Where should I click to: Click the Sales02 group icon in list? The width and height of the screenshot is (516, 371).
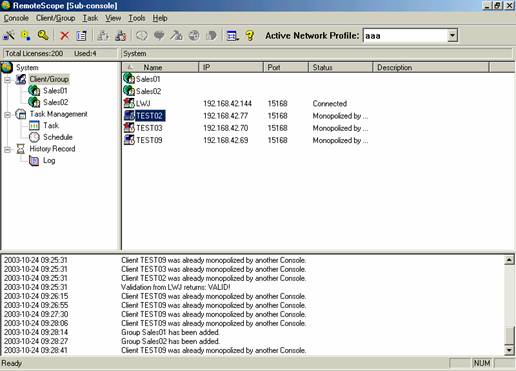pos(129,91)
